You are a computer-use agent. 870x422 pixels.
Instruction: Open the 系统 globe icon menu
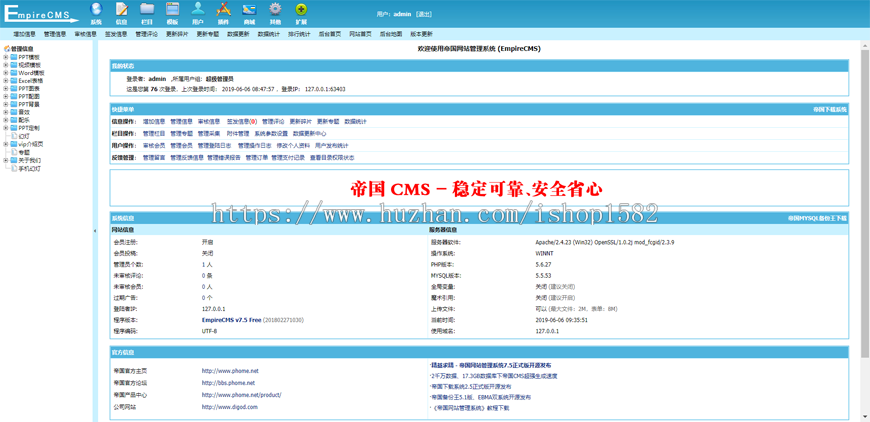click(x=97, y=13)
